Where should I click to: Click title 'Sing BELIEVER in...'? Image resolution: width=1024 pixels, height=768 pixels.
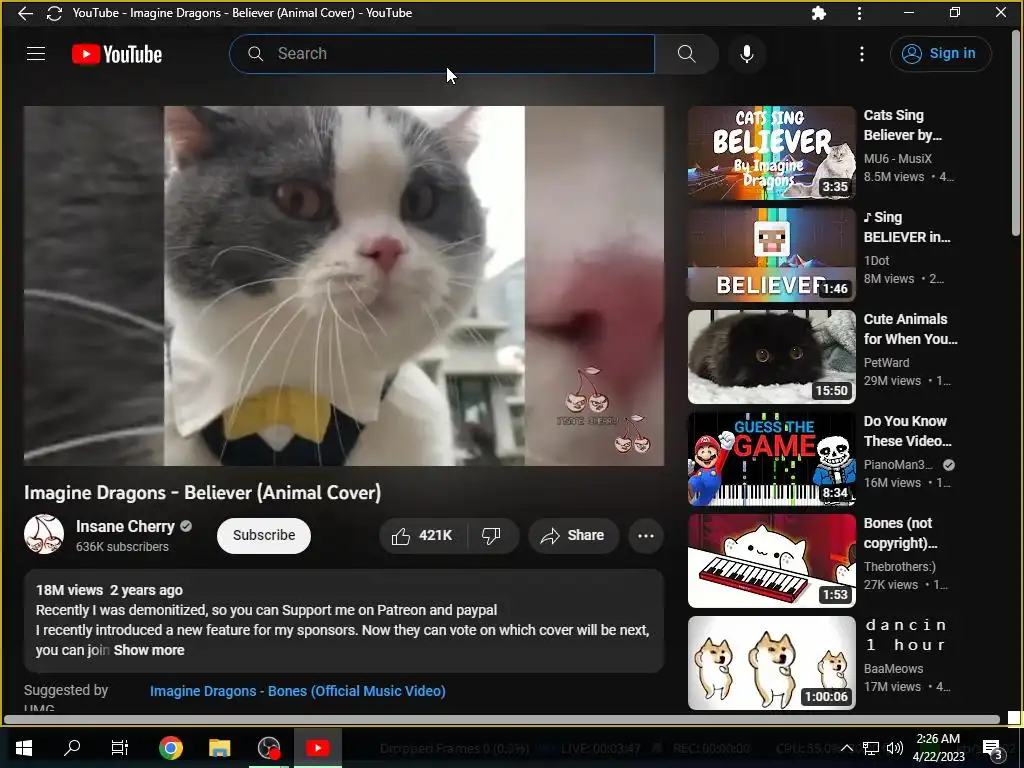[906, 227]
